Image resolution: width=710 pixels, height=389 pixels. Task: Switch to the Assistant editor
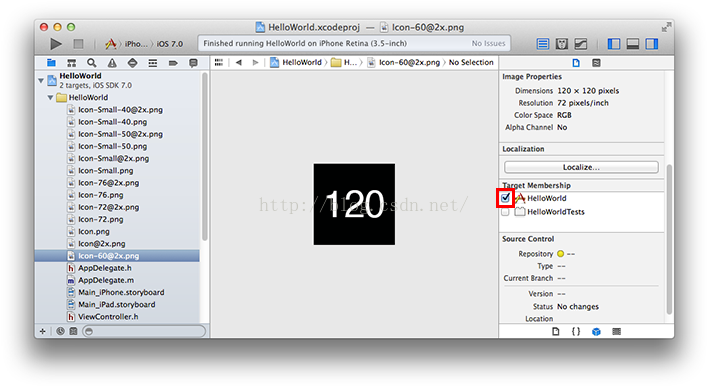(561, 43)
